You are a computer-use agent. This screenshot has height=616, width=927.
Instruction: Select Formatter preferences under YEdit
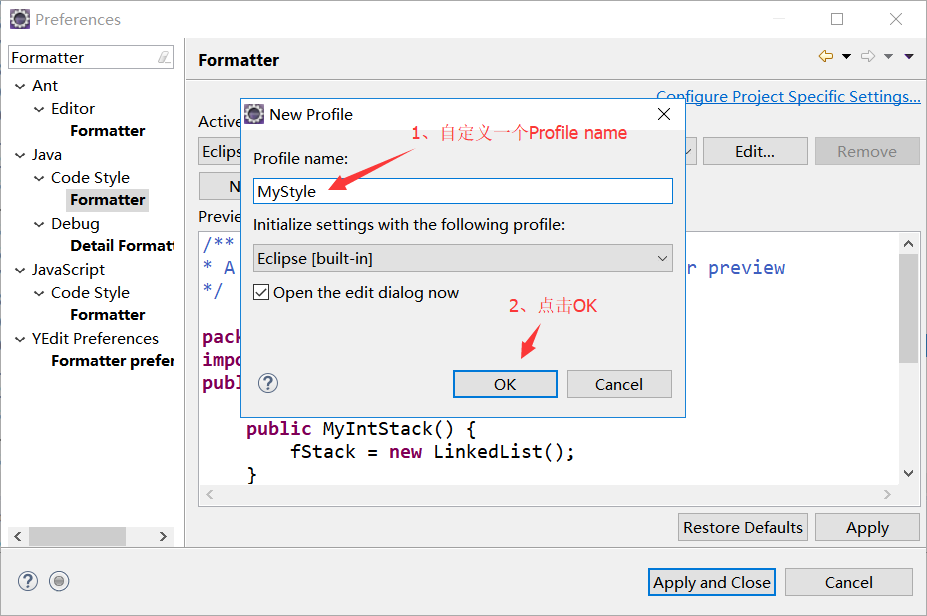(112, 361)
